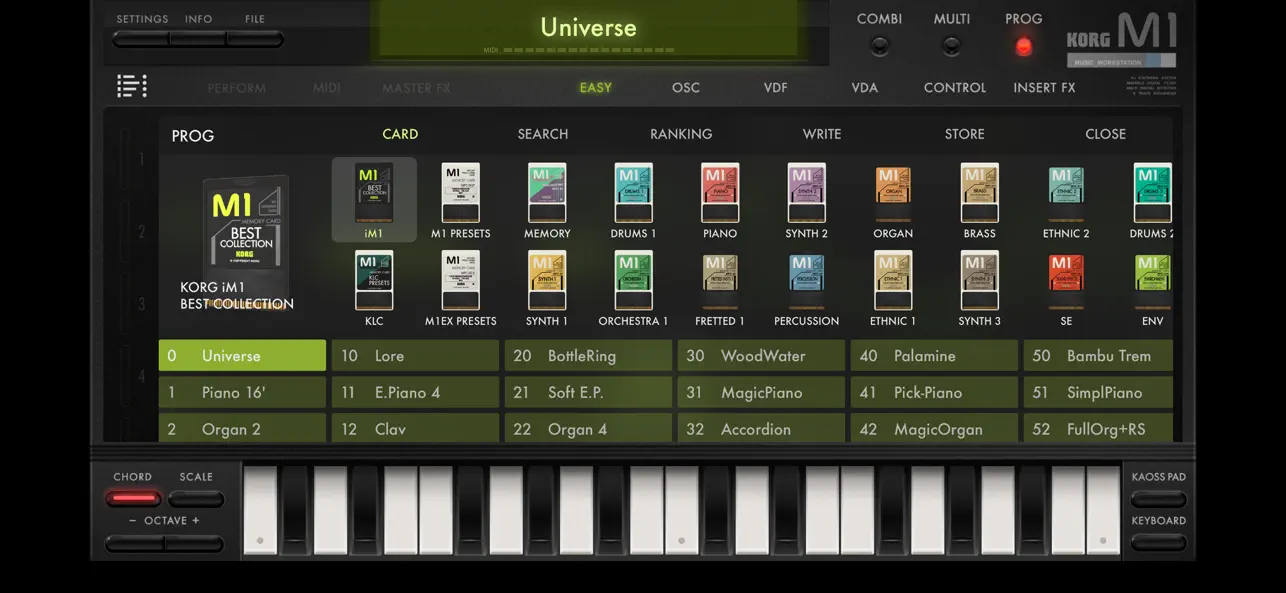The image size is (1286, 593).
Task: Raise the octave with plus button
Action: pos(194,544)
